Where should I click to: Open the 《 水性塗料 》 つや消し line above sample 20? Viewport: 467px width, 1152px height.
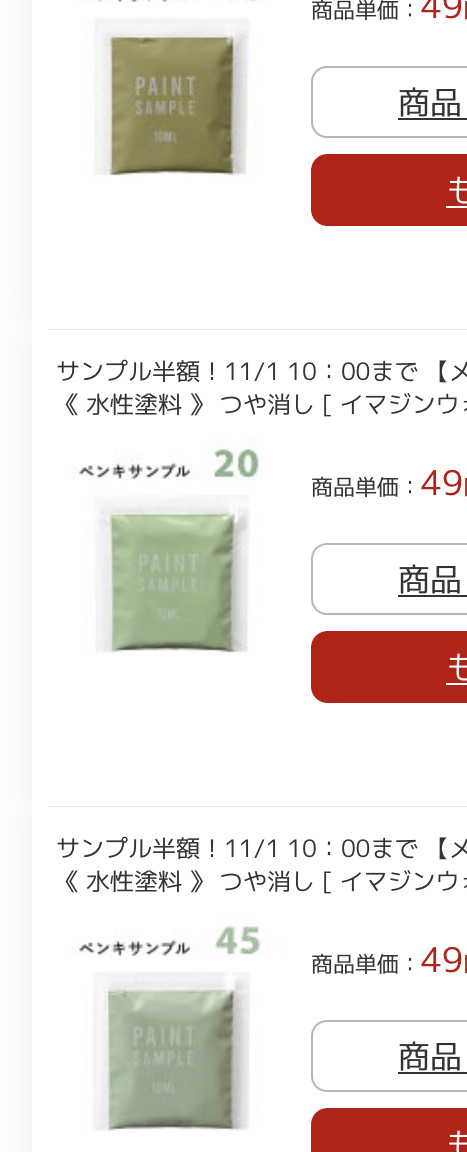261,404
